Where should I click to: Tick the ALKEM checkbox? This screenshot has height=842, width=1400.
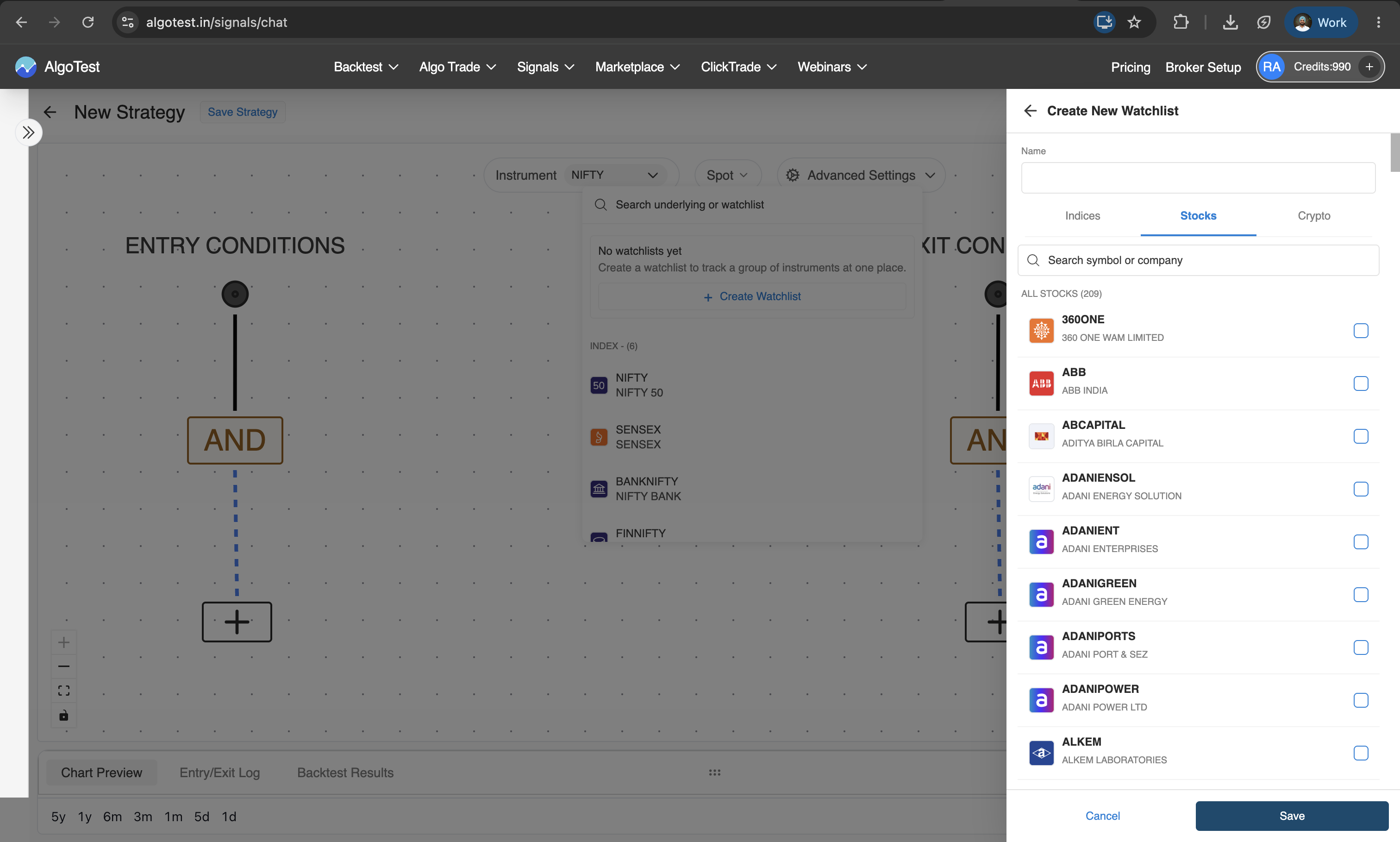1361,752
